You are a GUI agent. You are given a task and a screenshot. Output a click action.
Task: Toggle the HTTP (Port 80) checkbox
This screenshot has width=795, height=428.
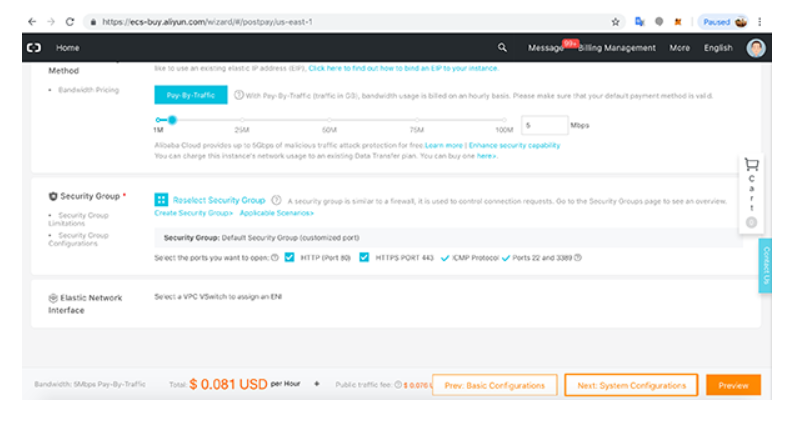[x=290, y=257]
